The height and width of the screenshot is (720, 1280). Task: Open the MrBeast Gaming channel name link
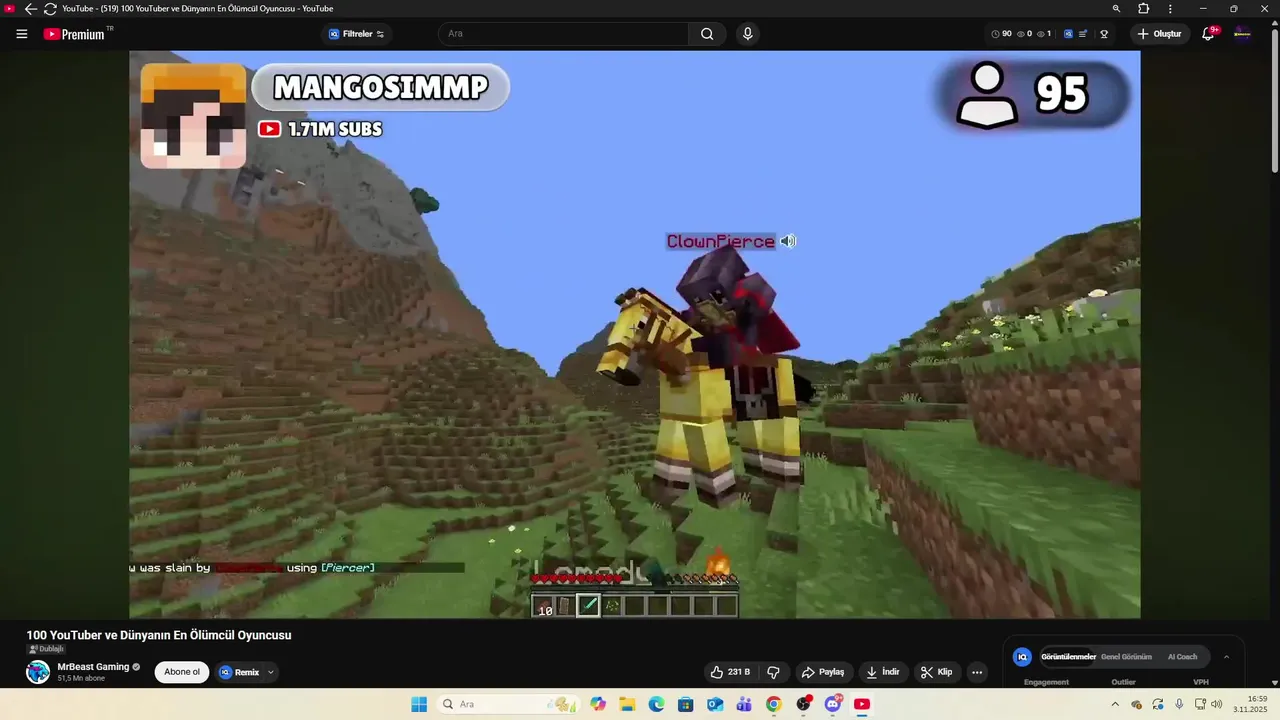click(x=93, y=667)
